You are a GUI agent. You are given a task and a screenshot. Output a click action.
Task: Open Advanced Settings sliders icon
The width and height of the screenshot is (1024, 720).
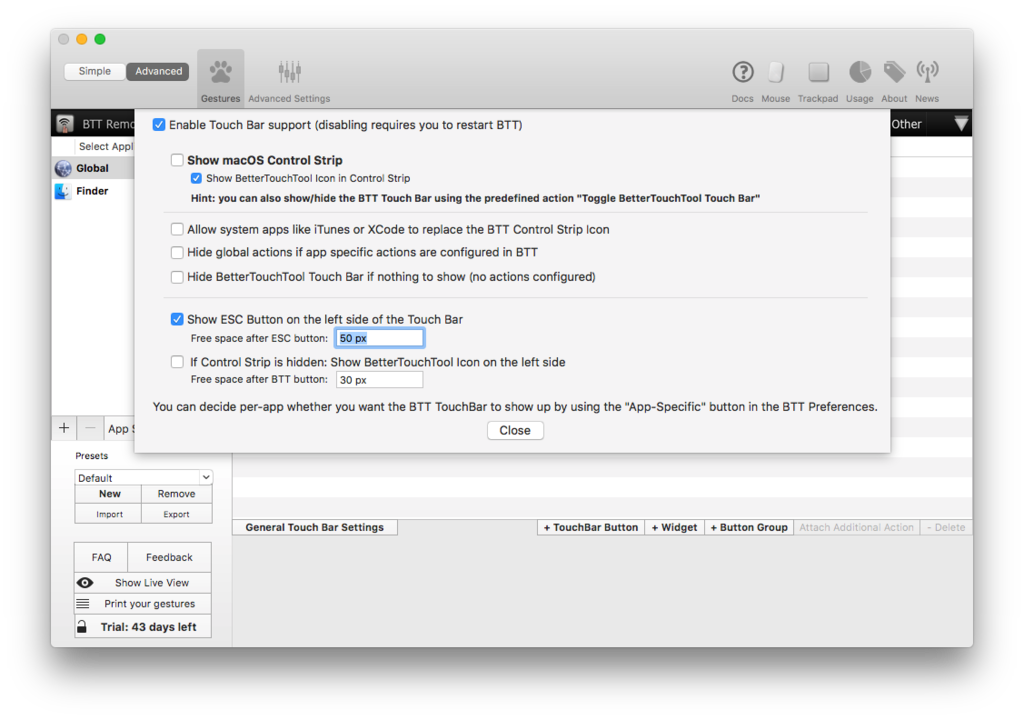click(x=289, y=73)
